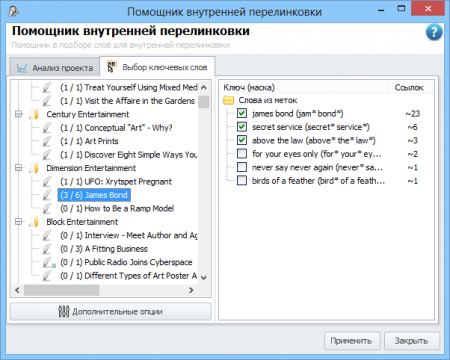Image resolution: width=450 pixels, height=360 pixels.
Task: Click the quill icon next to Art Prints
Action: [x=47, y=141]
